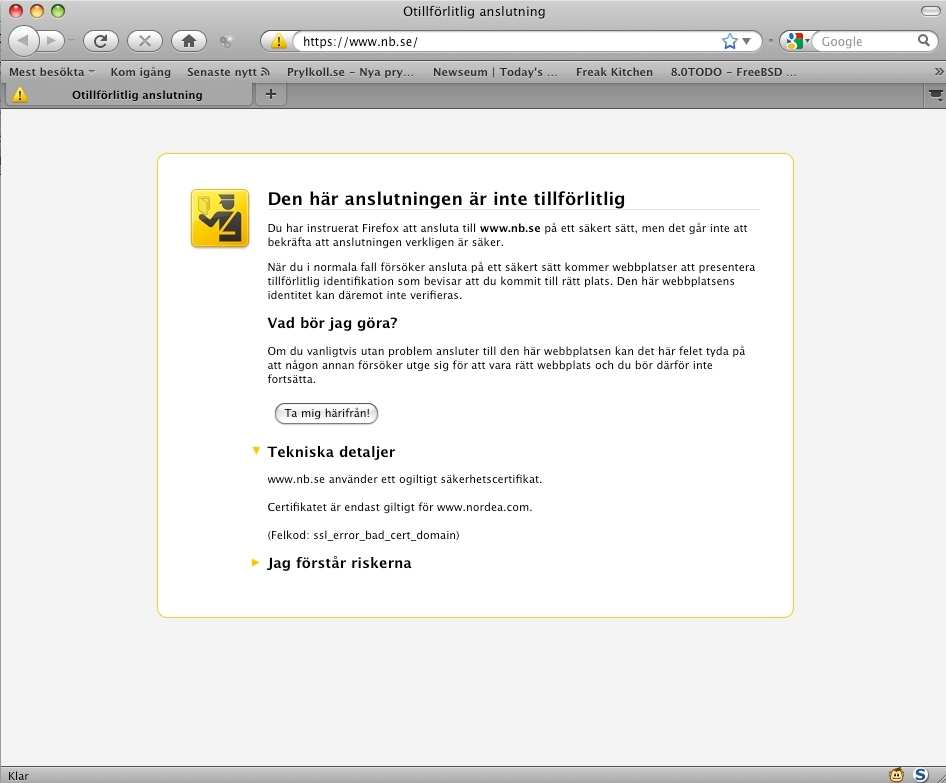The height and width of the screenshot is (783, 946).
Task: Open the Mest besökta bookmarks menu
Action: click(52, 72)
